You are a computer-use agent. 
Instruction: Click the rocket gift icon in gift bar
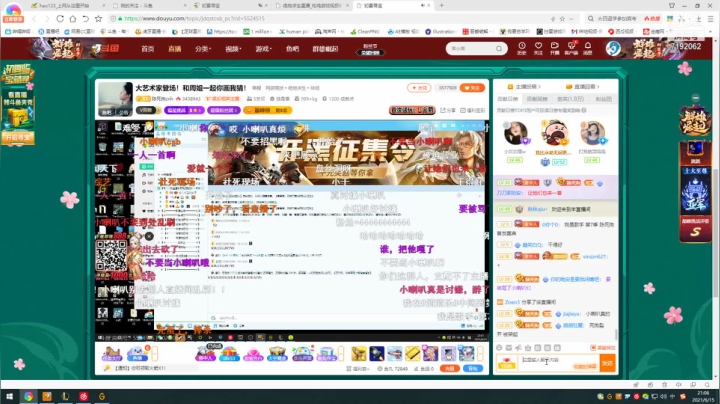(x=377, y=354)
